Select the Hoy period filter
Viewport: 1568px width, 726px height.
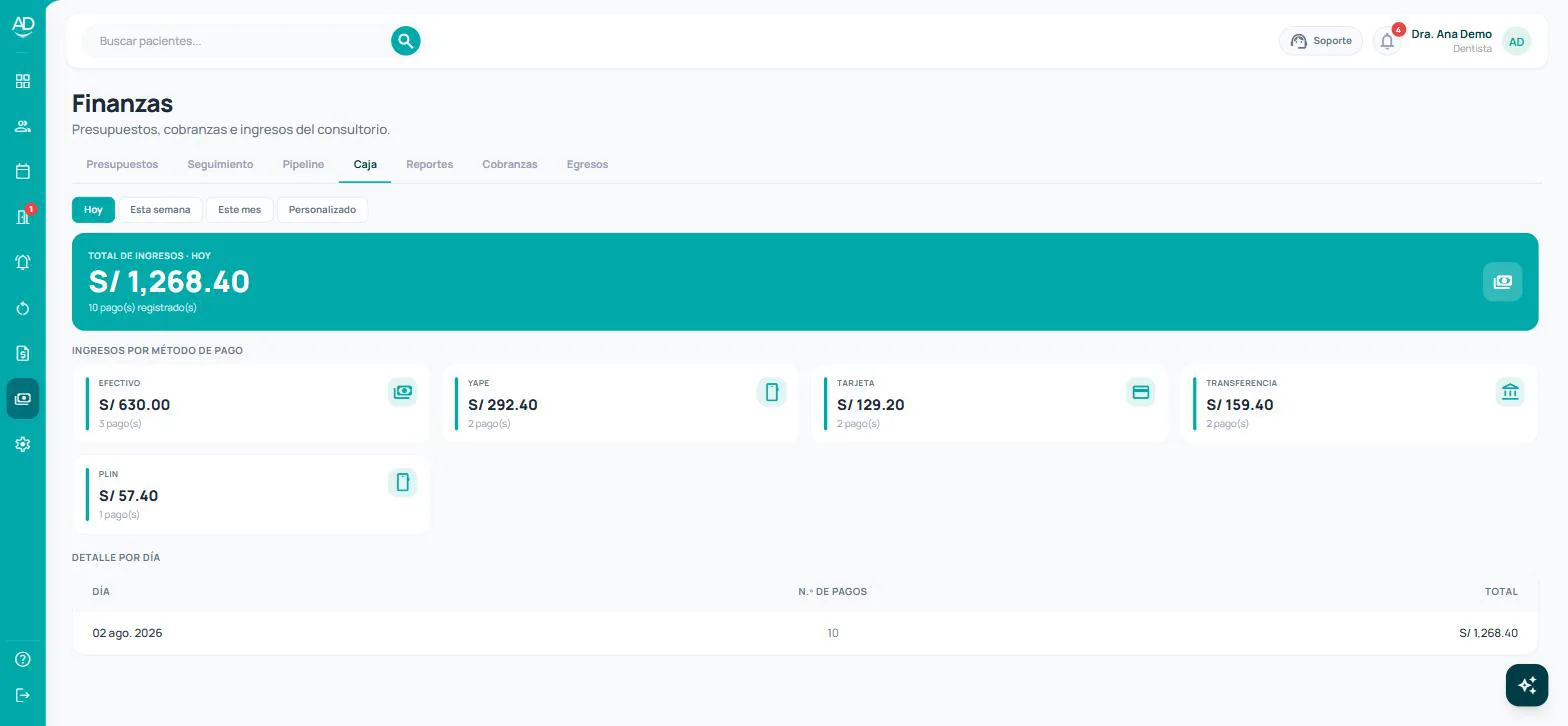[x=93, y=210]
